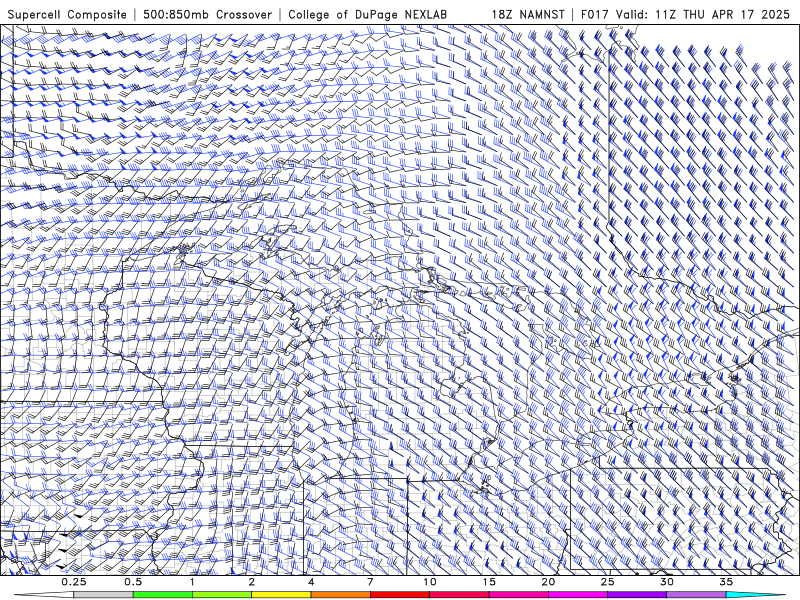The height and width of the screenshot is (600, 800).
Task: Click the 20 value on the color scale
Action: [x=548, y=582]
